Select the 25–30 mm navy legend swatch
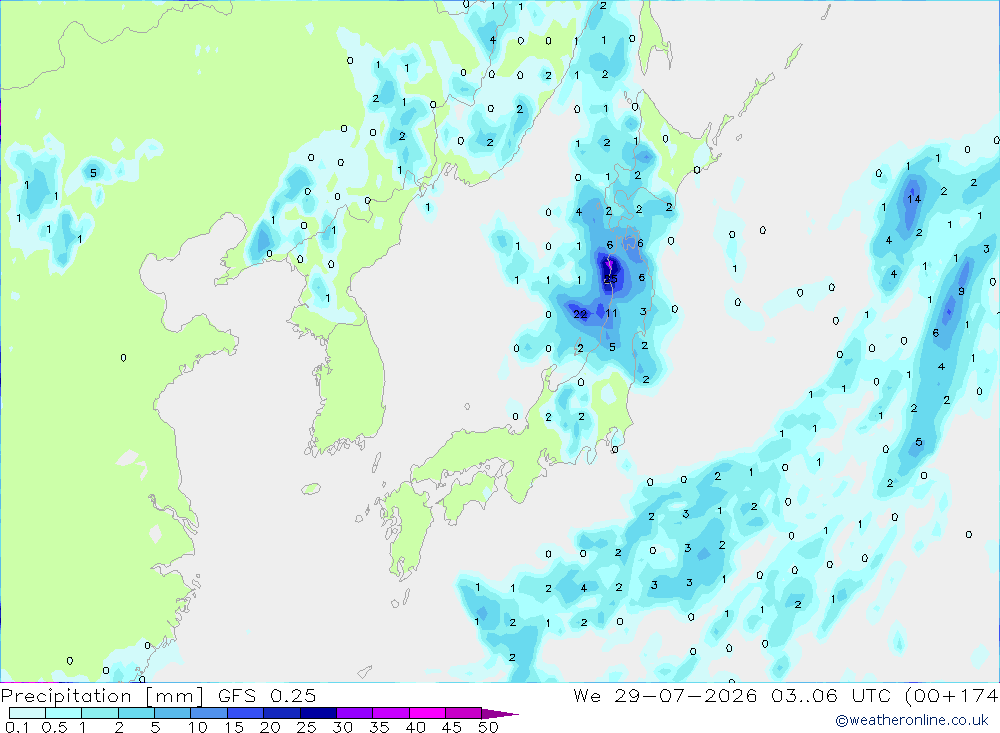The image size is (1000, 733). coord(318,713)
